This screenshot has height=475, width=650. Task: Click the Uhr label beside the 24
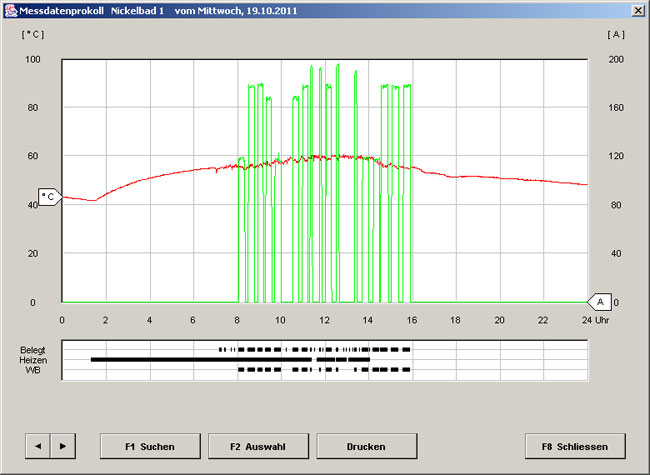pyautogui.click(x=602, y=320)
